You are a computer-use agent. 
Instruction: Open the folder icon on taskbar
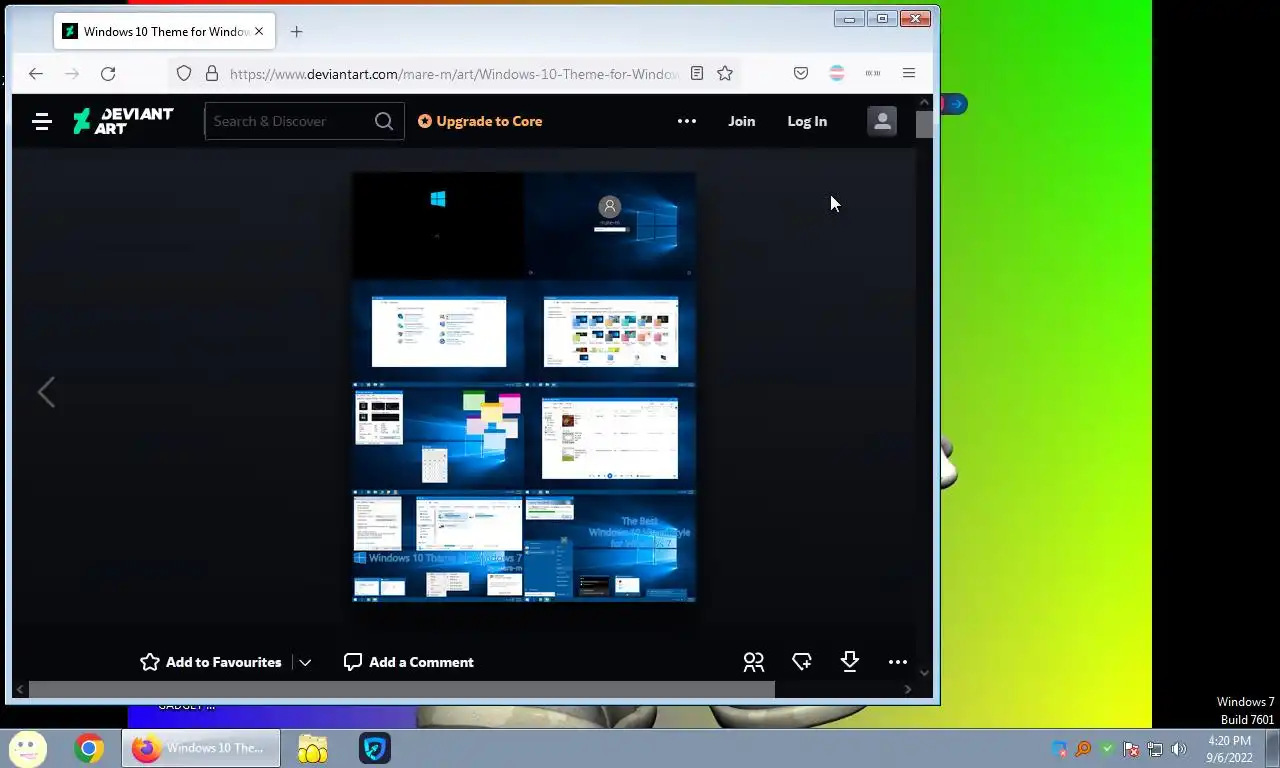(313, 748)
